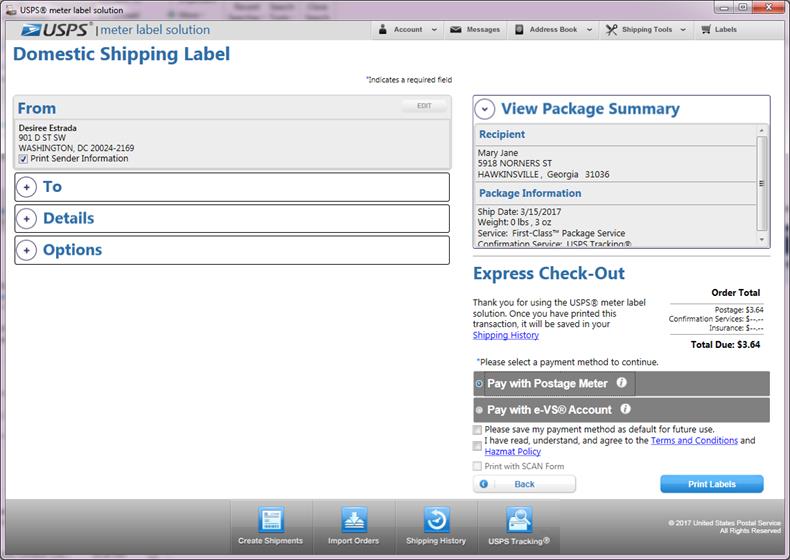Click the Recipient section heading
The width and height of the screenshot is (790, 560).
(502, 135)
